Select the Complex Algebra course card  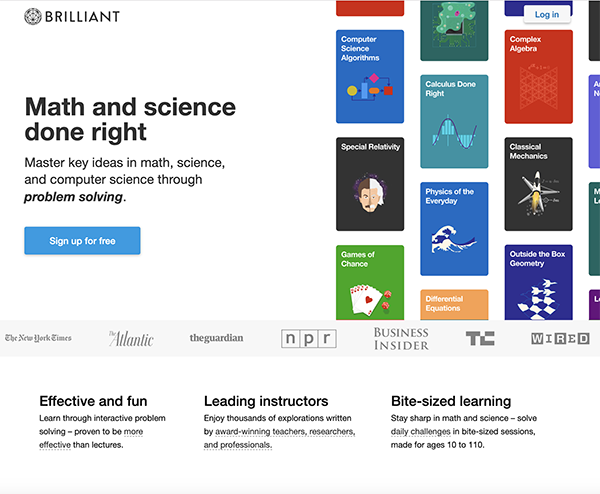click(x=538, y=77)
